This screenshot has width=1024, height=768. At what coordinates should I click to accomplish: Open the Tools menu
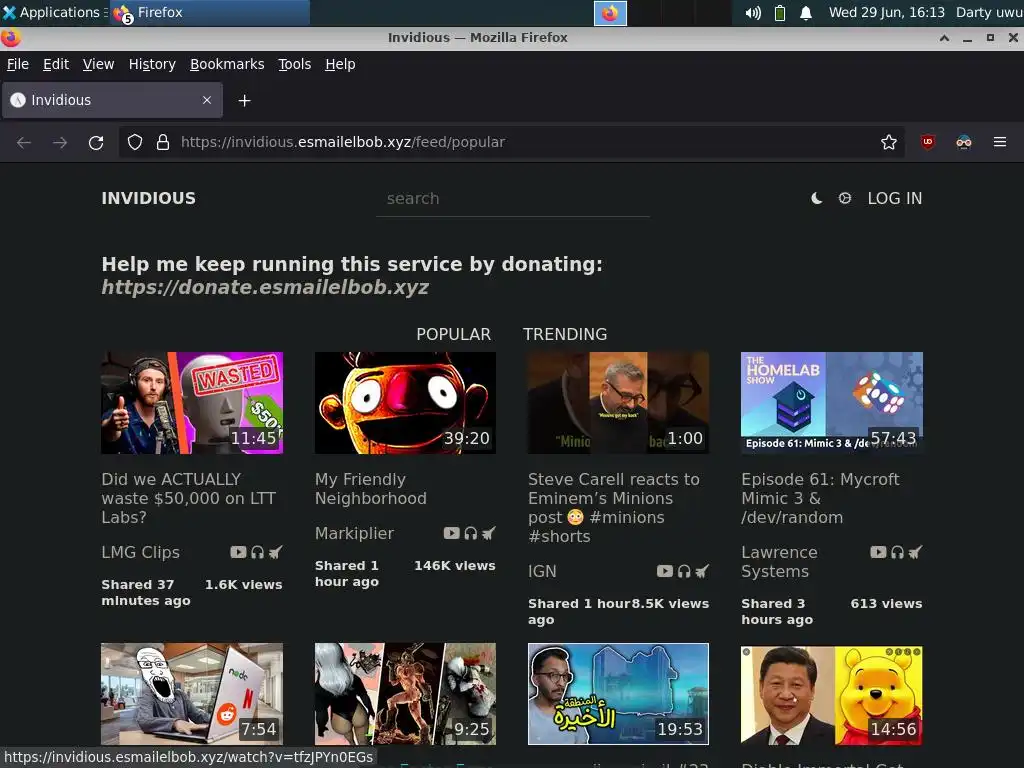tap(295, 64)
